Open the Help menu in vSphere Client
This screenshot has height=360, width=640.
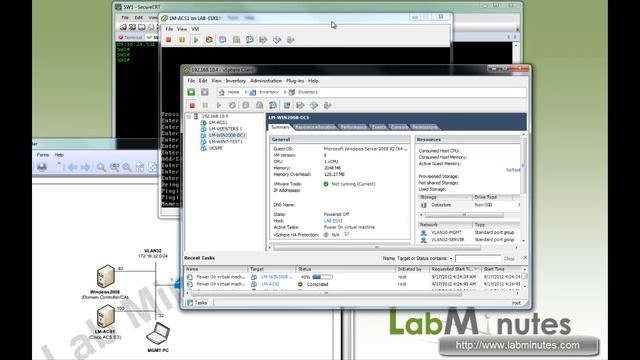click(313, 81)
